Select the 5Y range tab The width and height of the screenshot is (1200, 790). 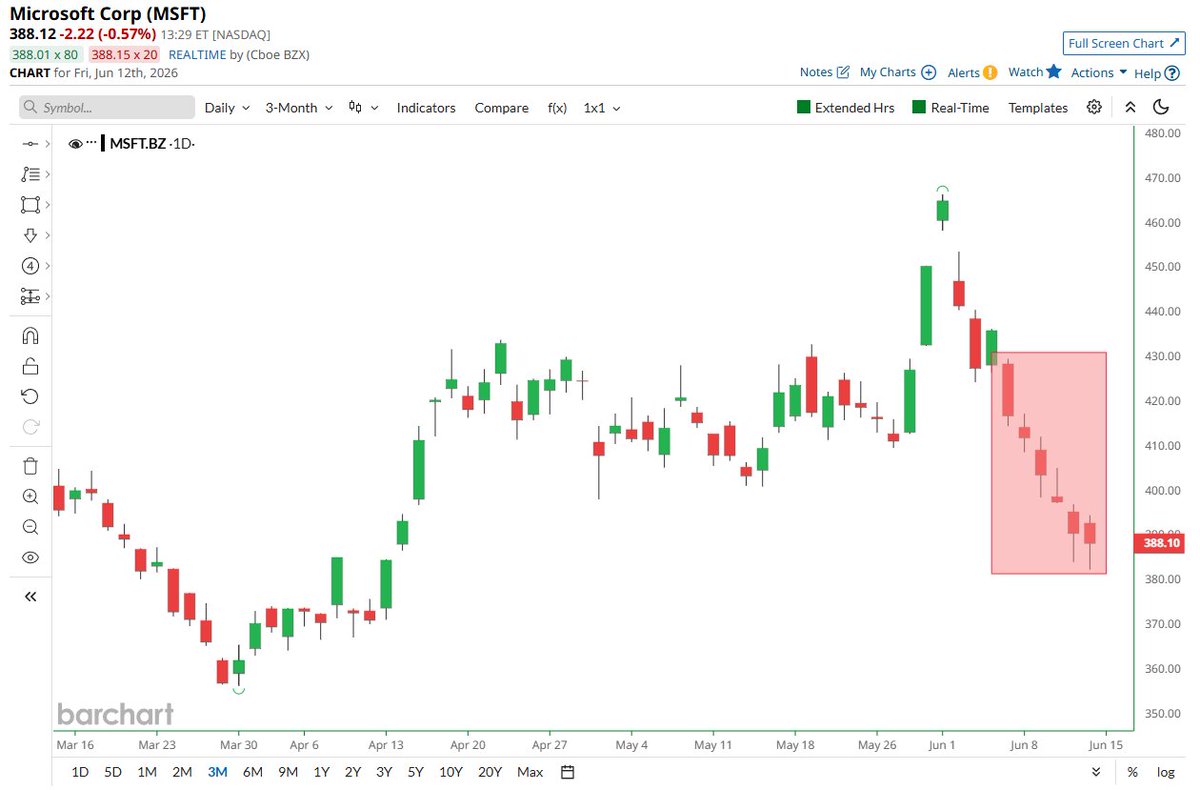(x=415, y=772)
